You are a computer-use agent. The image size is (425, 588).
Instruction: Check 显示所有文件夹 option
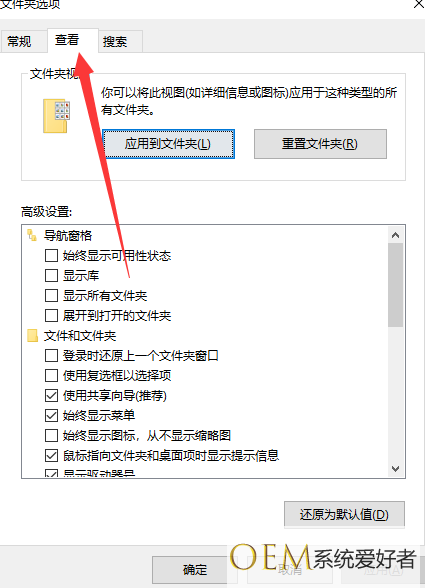51,296
